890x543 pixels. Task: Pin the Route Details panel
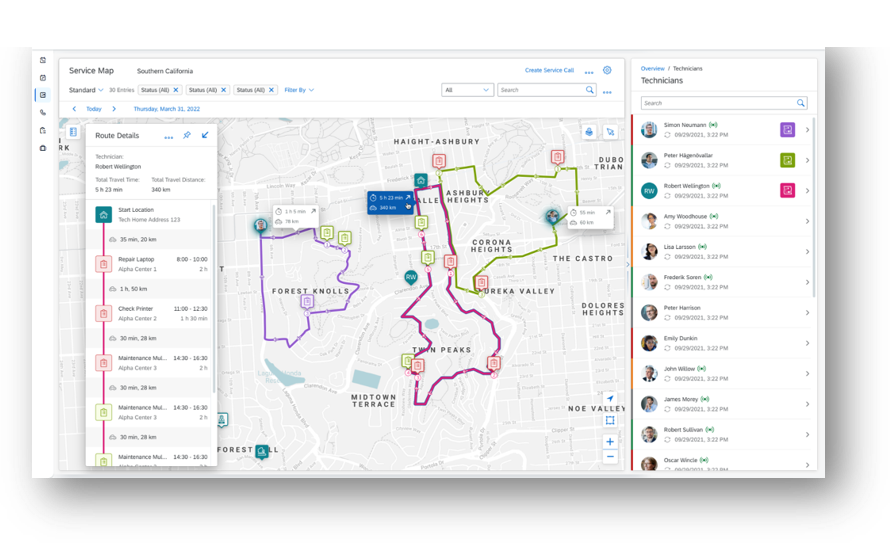tap(186, 135)
